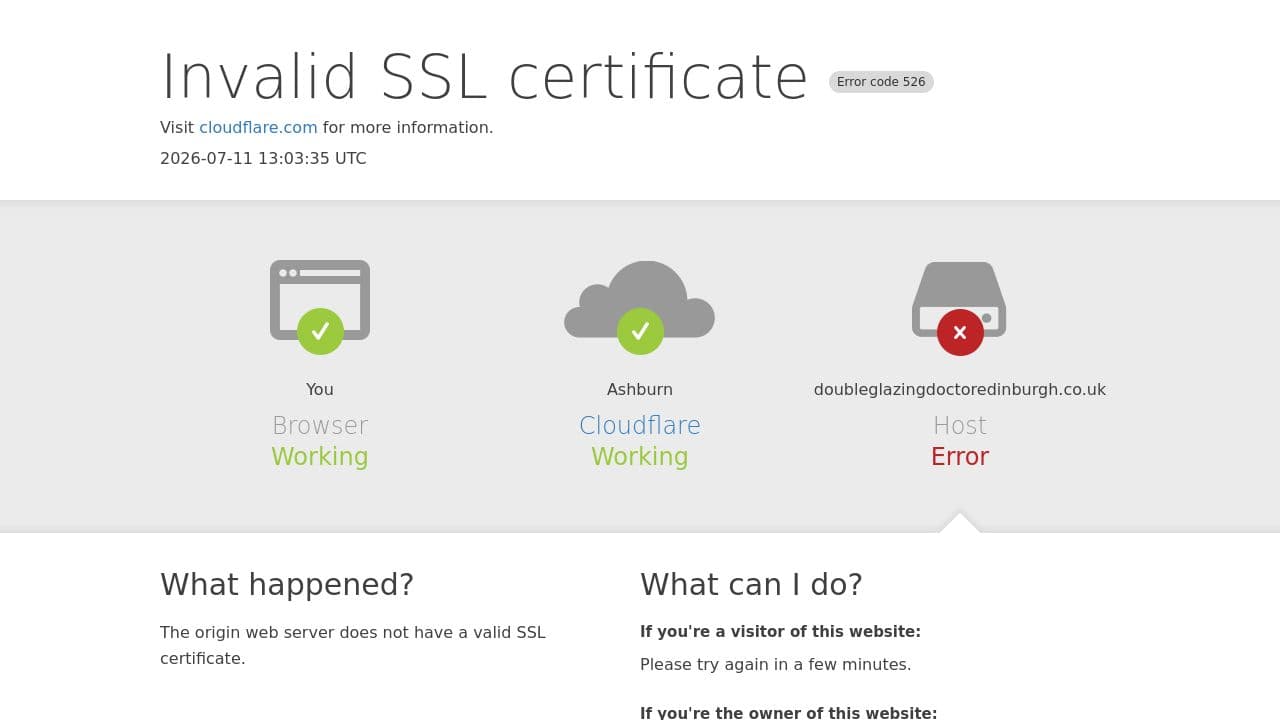Click the Working status under Cloudflare
The height and width of the screenshot is (720, 1280).
tap(640, 456)
